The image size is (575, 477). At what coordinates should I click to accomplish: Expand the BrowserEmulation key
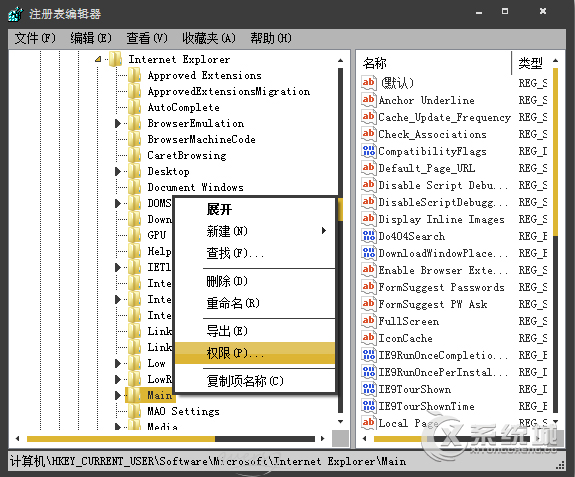[x=118, y=123]
